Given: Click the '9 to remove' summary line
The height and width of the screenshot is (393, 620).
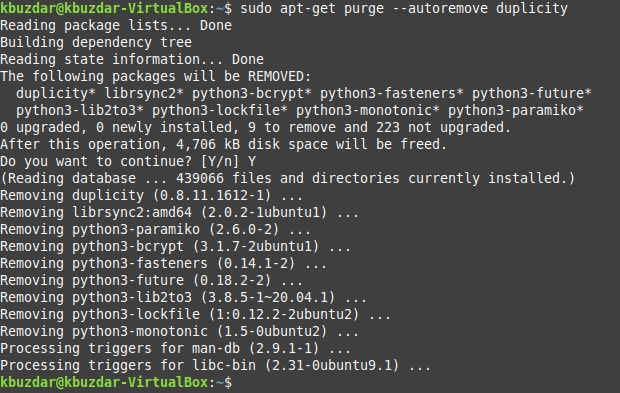Looking at the screenshot, I should click(255, 127).
